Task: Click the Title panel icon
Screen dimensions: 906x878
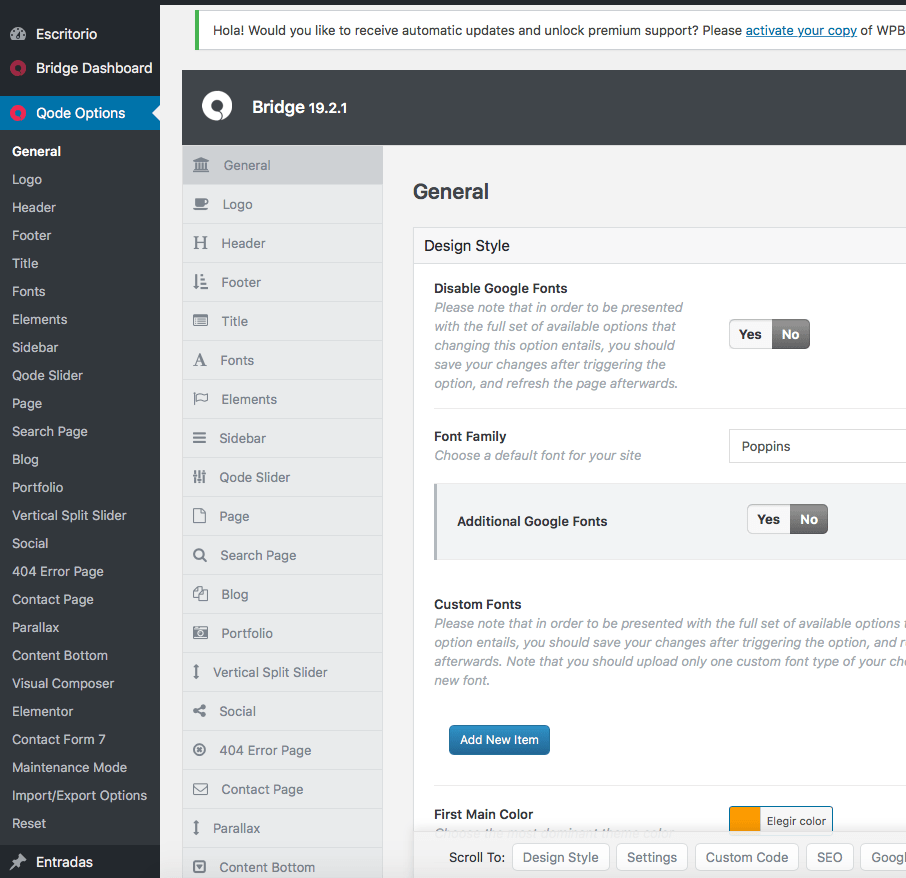Action: pos(200,321)
